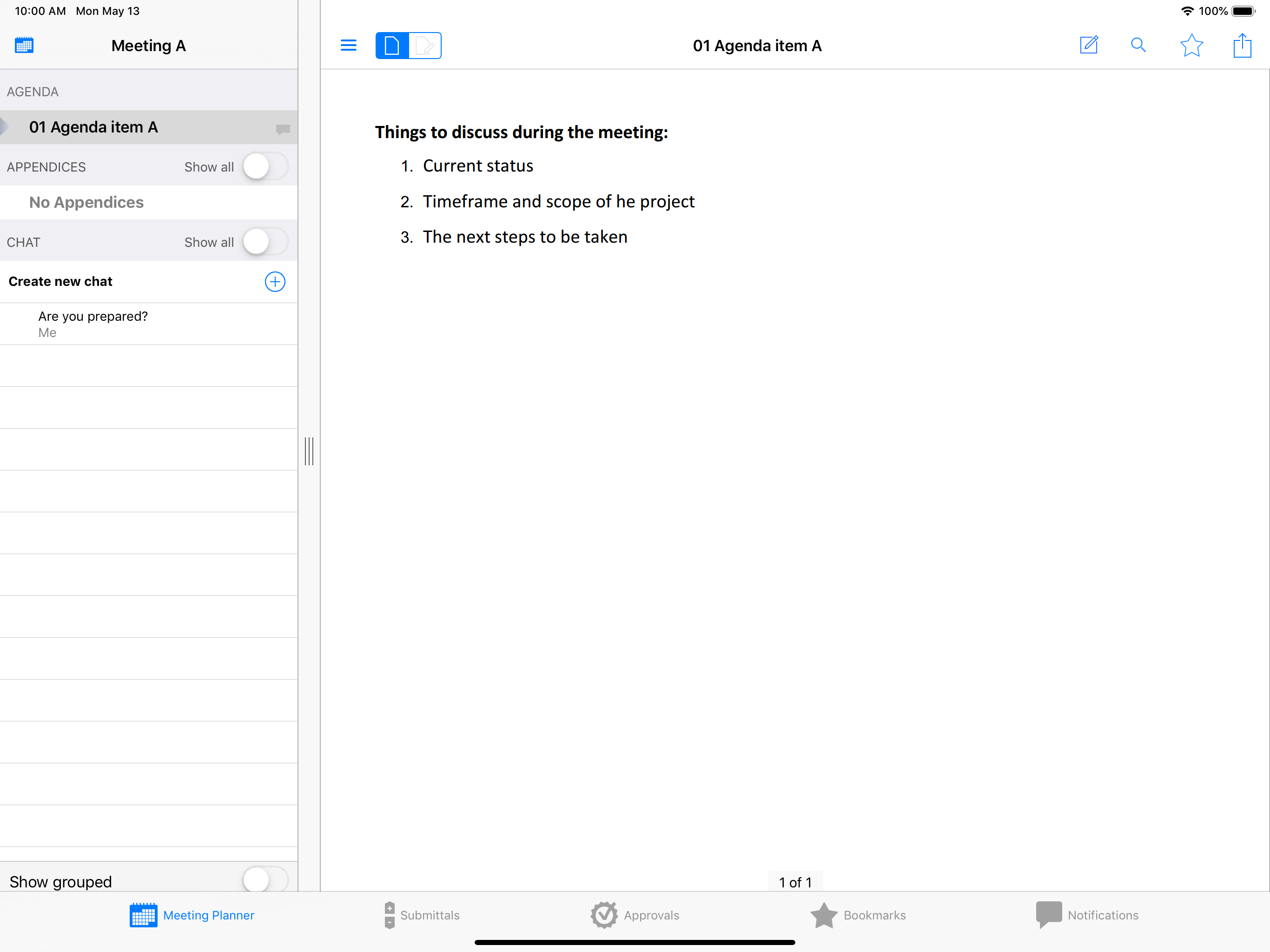Viewport: 1270px width, 952px height.
Task: Click the 'No Appendices' label
Action: [86, 202]
